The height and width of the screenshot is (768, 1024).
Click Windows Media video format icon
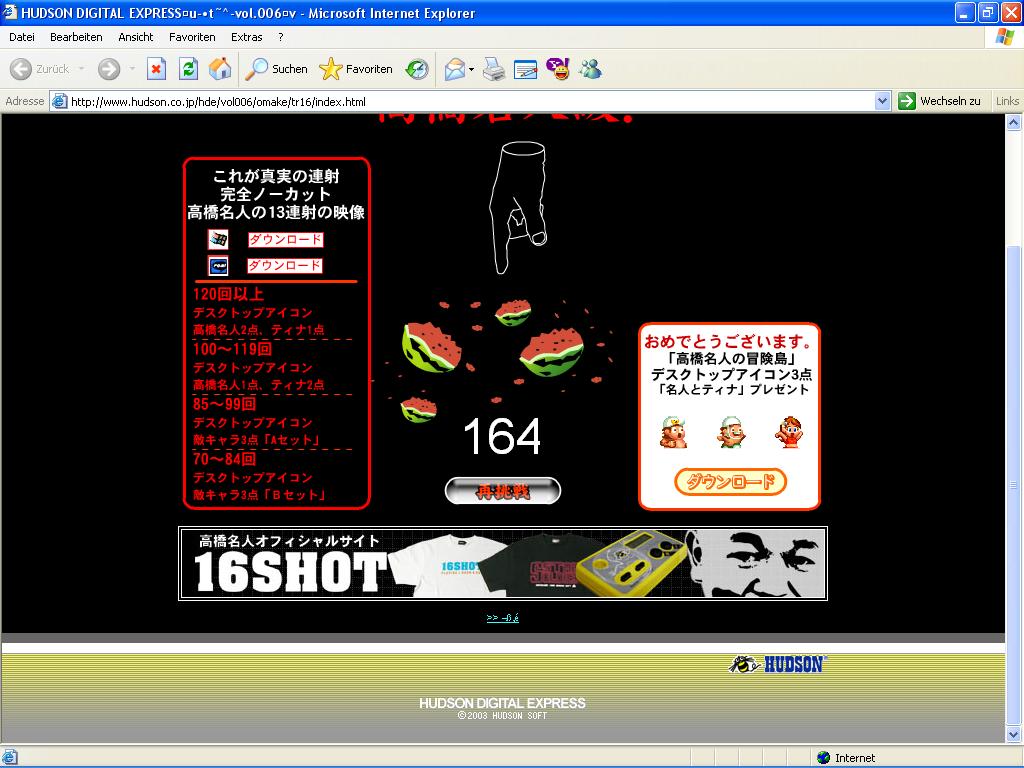pos(218,240)
